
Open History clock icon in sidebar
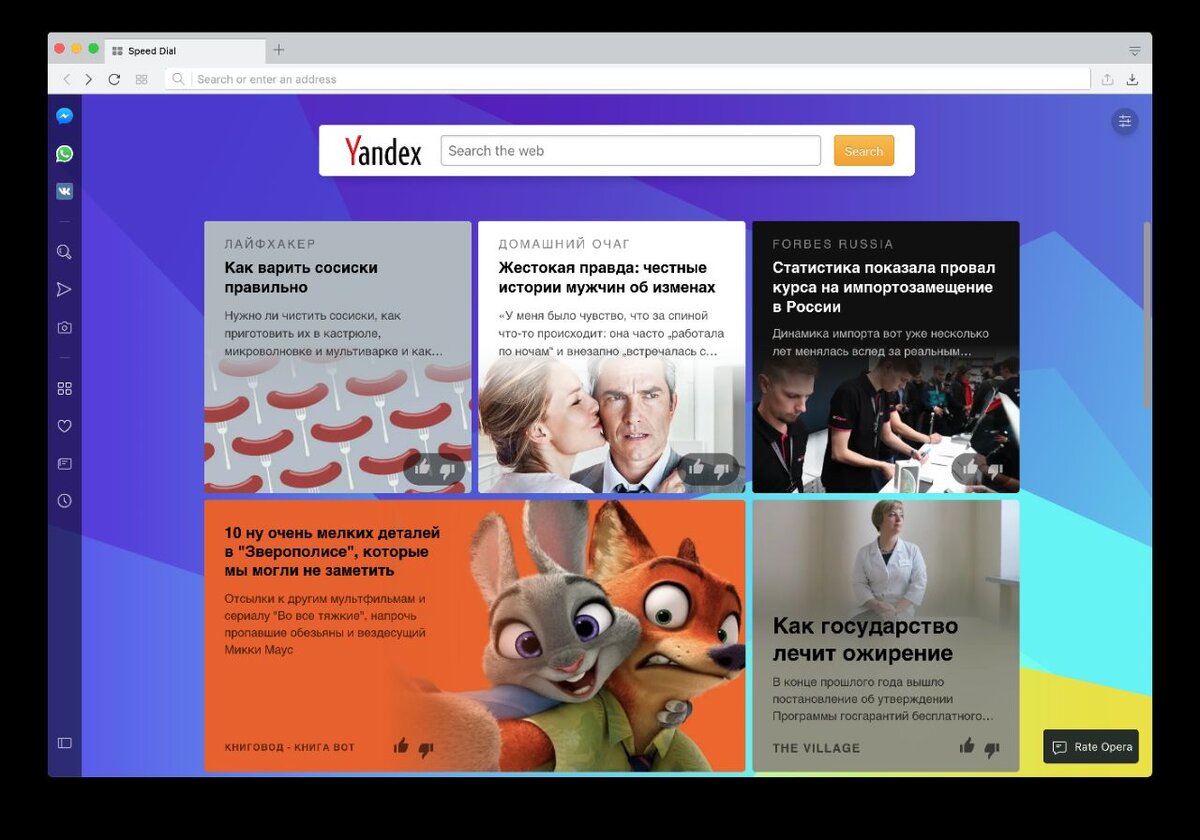click(64, 501)
